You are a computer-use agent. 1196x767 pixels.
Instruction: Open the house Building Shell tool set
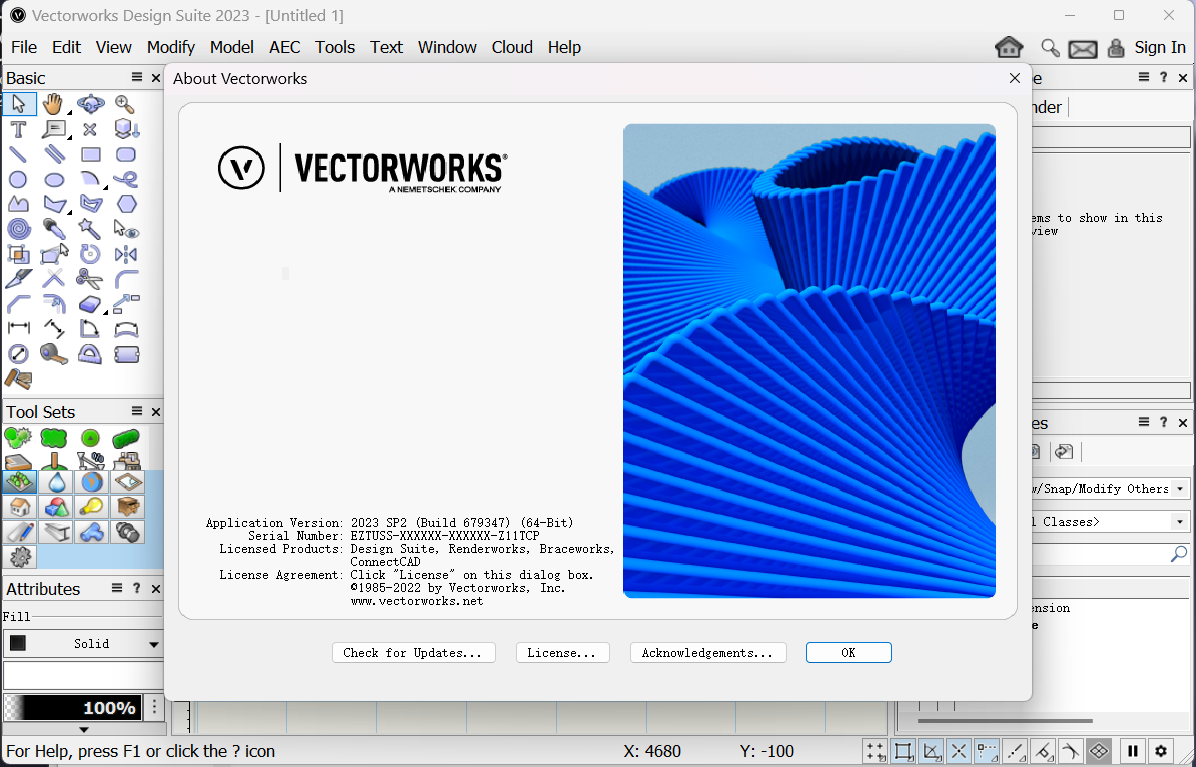20,507
